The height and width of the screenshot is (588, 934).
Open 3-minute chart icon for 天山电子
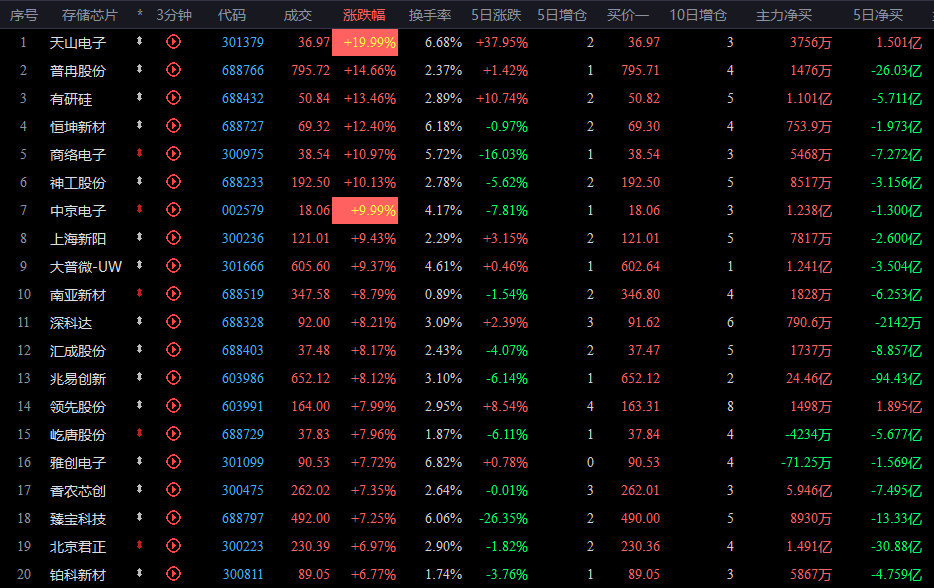(x=173, y=42)
